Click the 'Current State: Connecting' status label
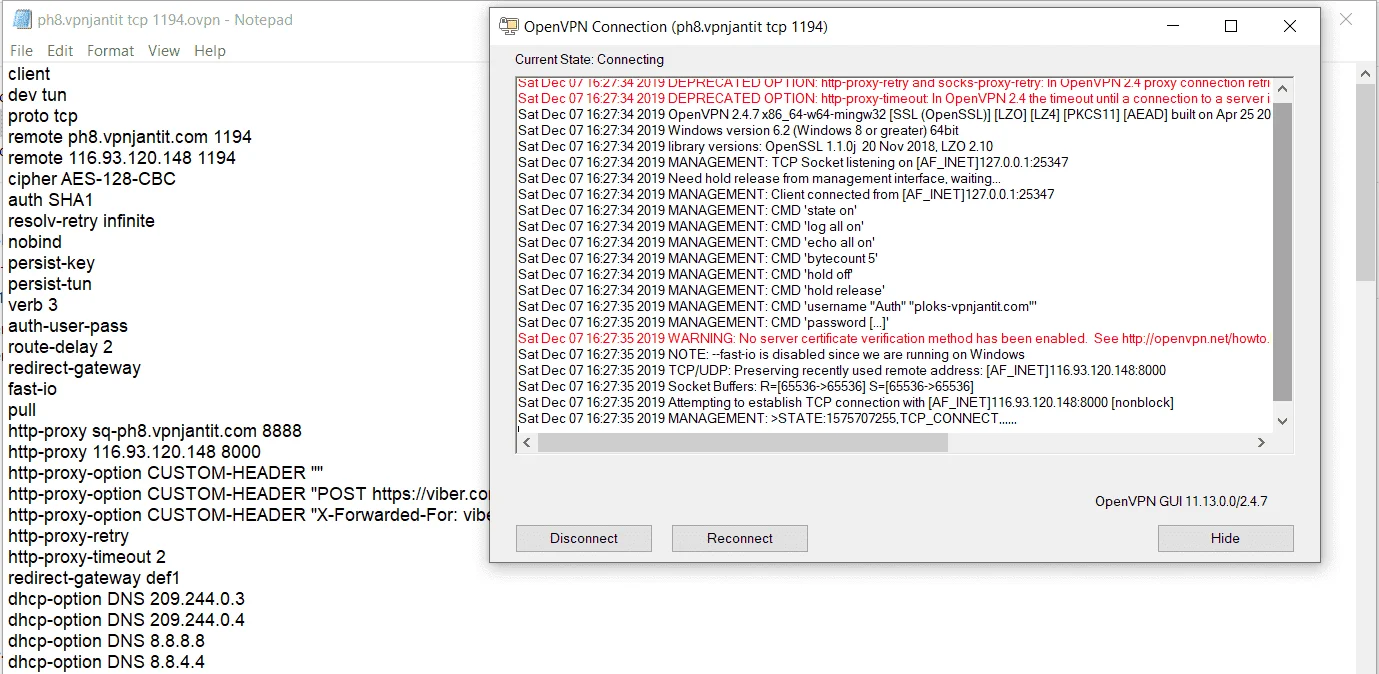Viewport: 1379px width, 674px height. [x=589, y=60]
